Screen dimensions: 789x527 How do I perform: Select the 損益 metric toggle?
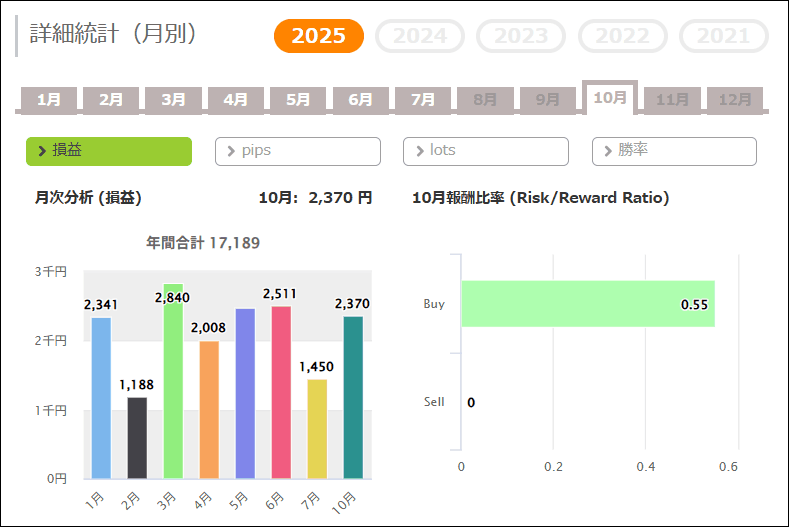point(109,151)
